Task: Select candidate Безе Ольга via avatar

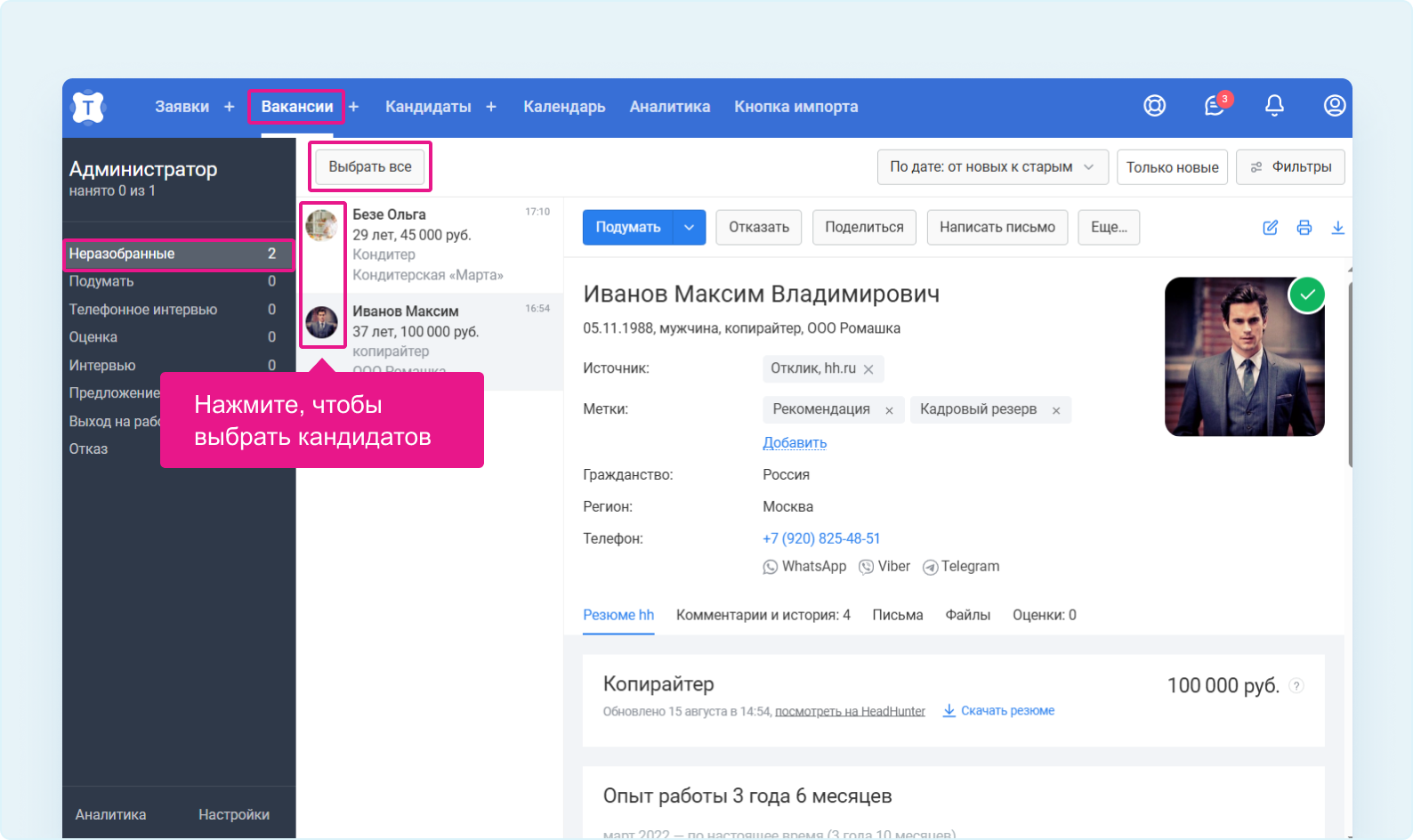Action: pyautogui.click(x=321, y=225)
